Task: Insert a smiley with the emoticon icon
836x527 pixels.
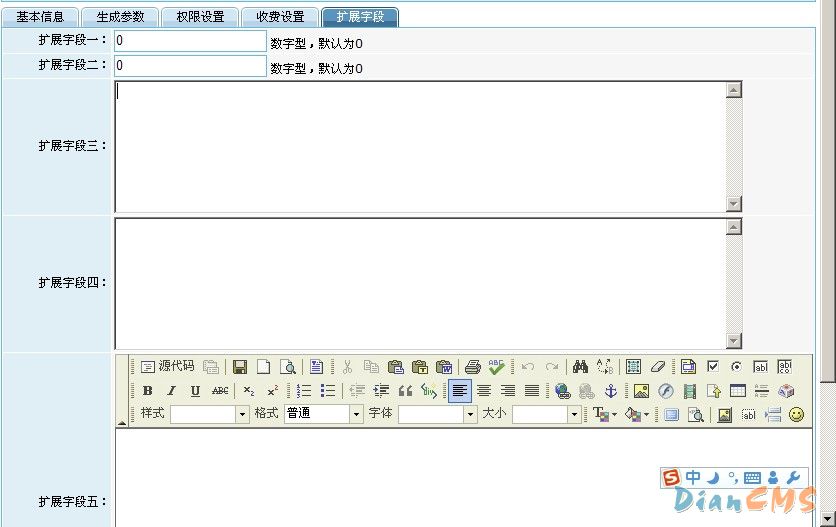Action: tap(796, 414)
